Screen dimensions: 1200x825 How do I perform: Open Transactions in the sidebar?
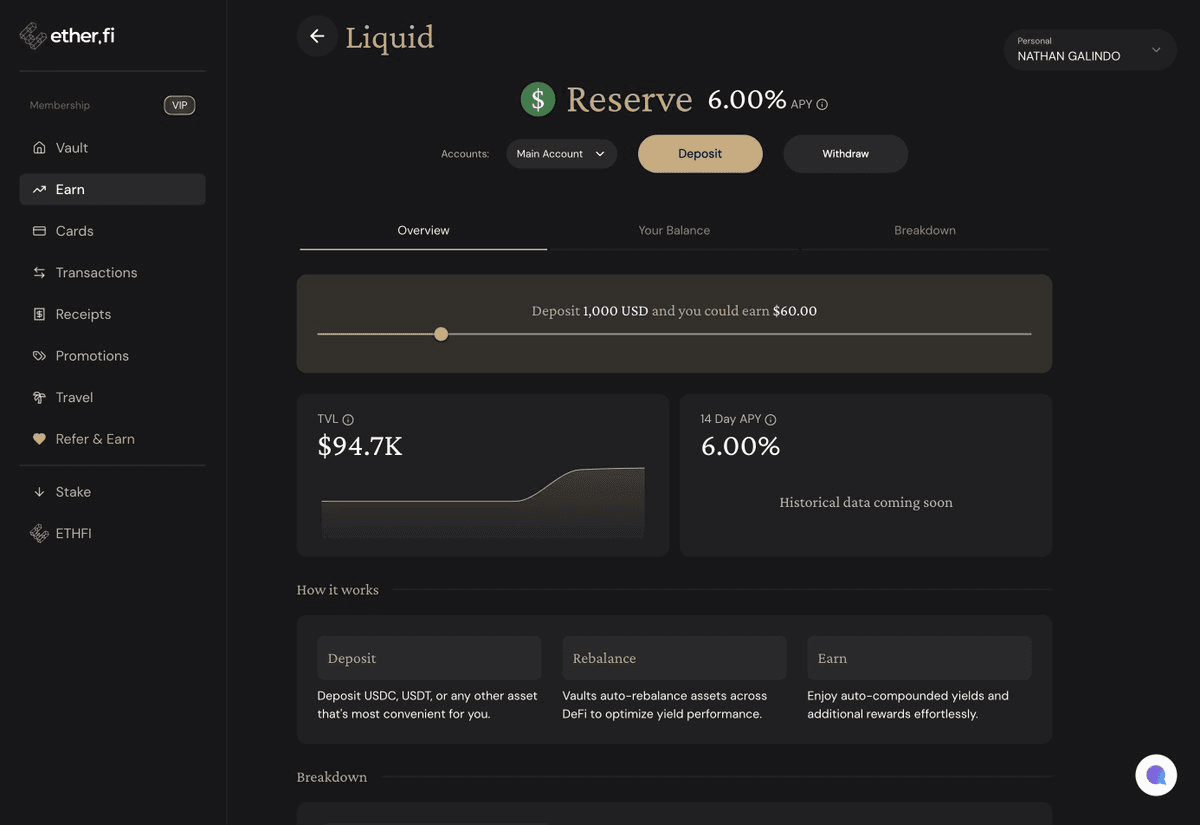(x=96, y=273)
